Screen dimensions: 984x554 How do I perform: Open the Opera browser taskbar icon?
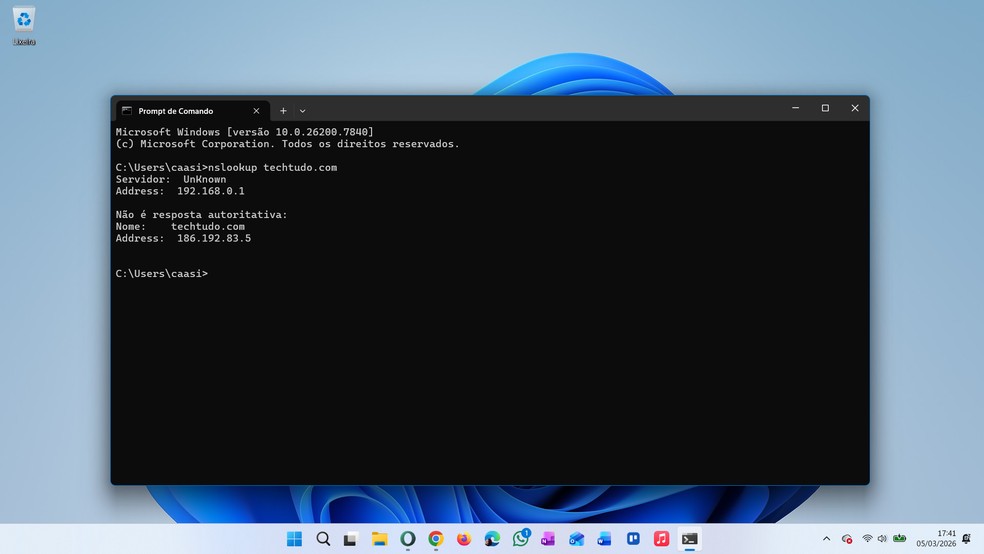408,539
